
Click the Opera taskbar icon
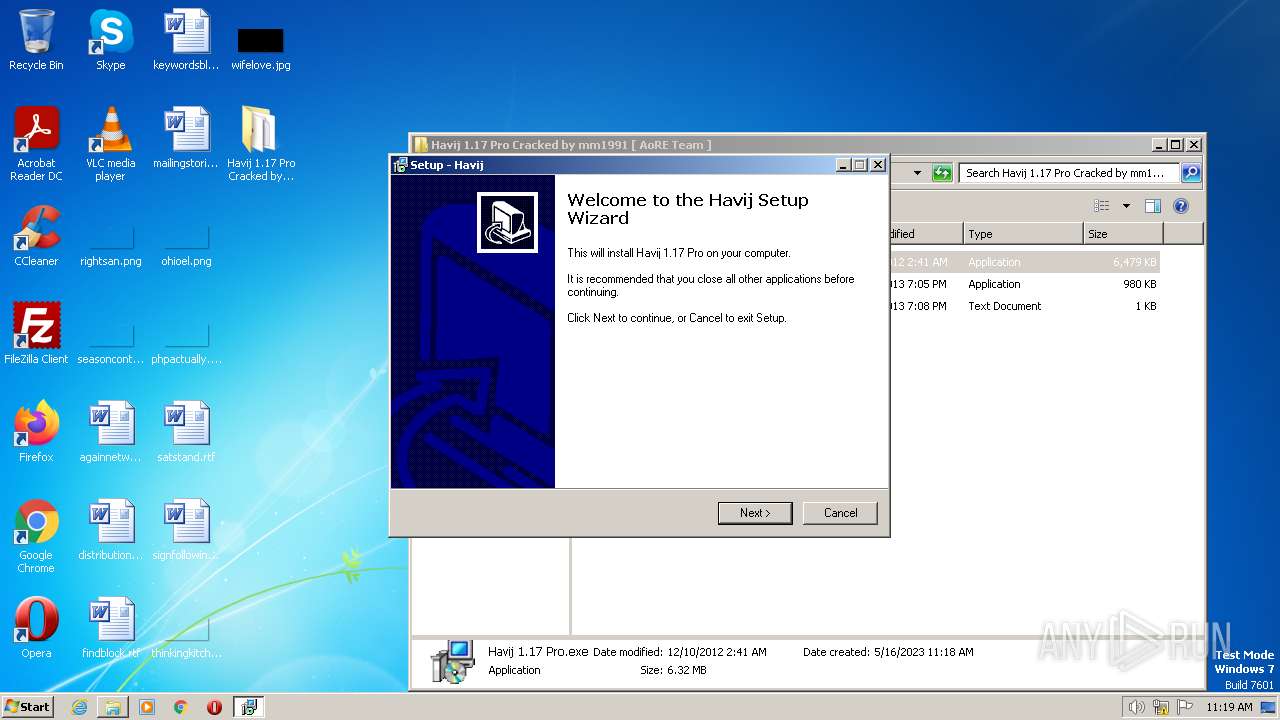[214, 707]
